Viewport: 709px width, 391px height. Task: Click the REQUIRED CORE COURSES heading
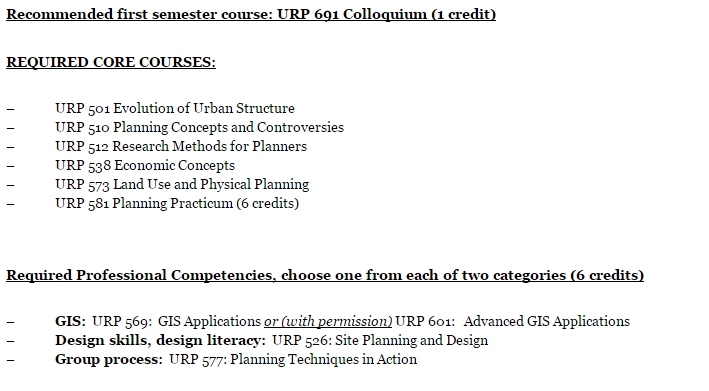pos(111,62)
